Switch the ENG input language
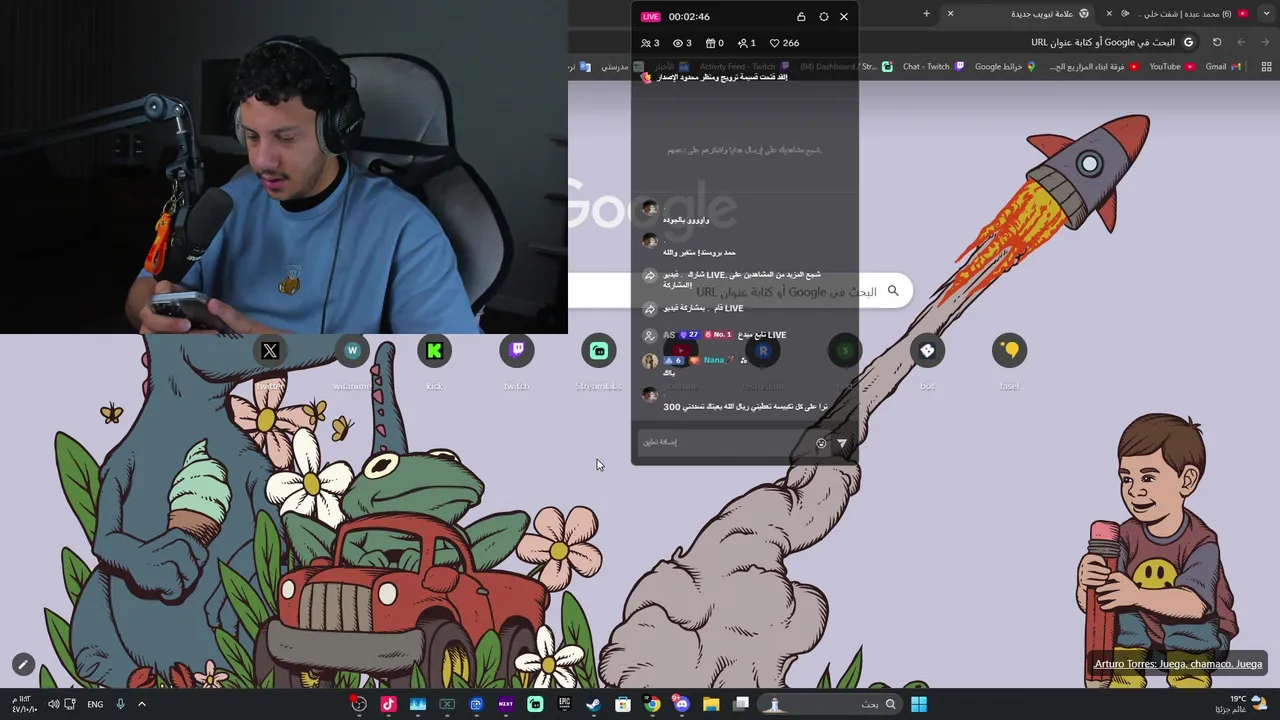This screenshot has width=1280, height=720. (x=95, y=704)
